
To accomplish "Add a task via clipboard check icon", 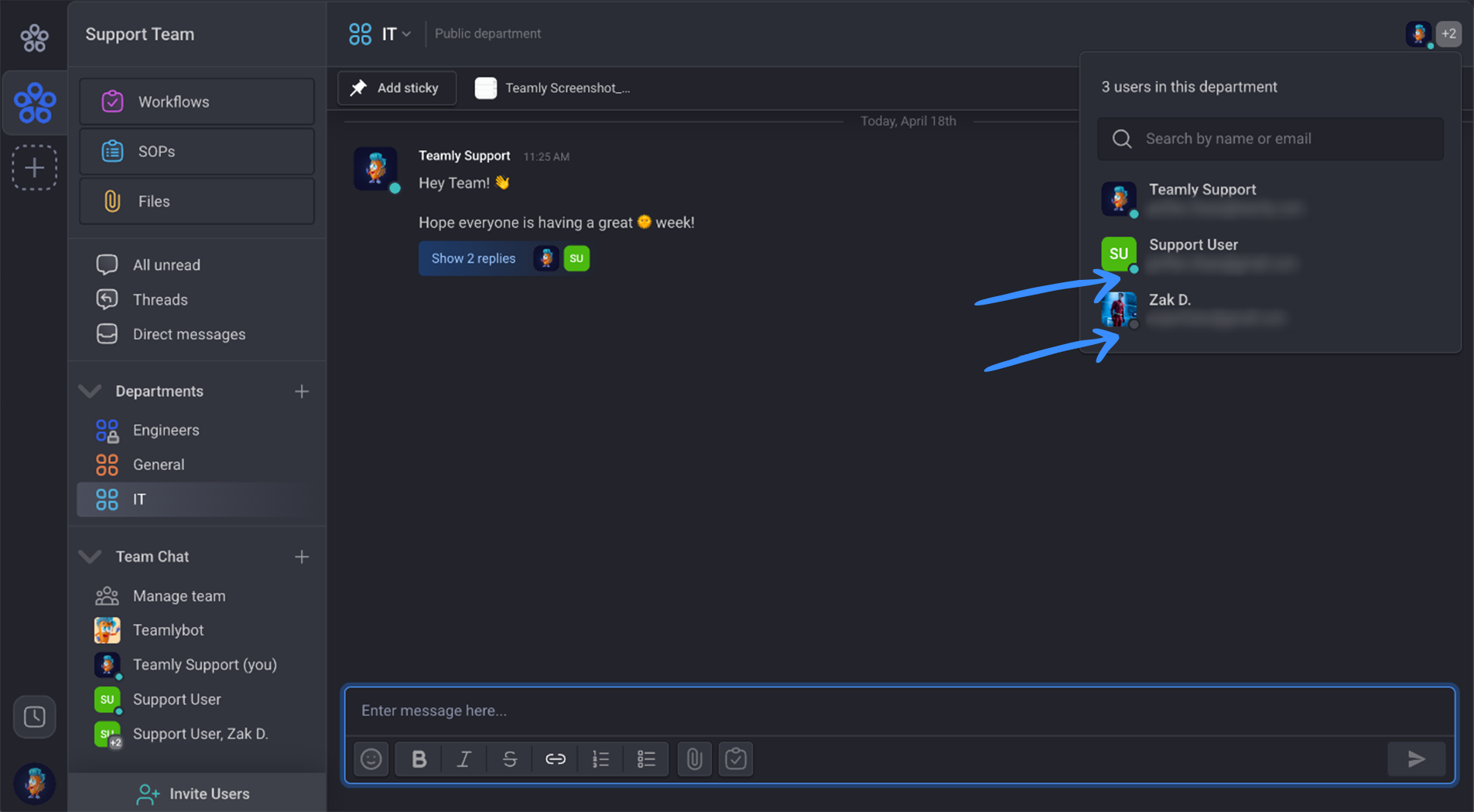I will (736, 759).
